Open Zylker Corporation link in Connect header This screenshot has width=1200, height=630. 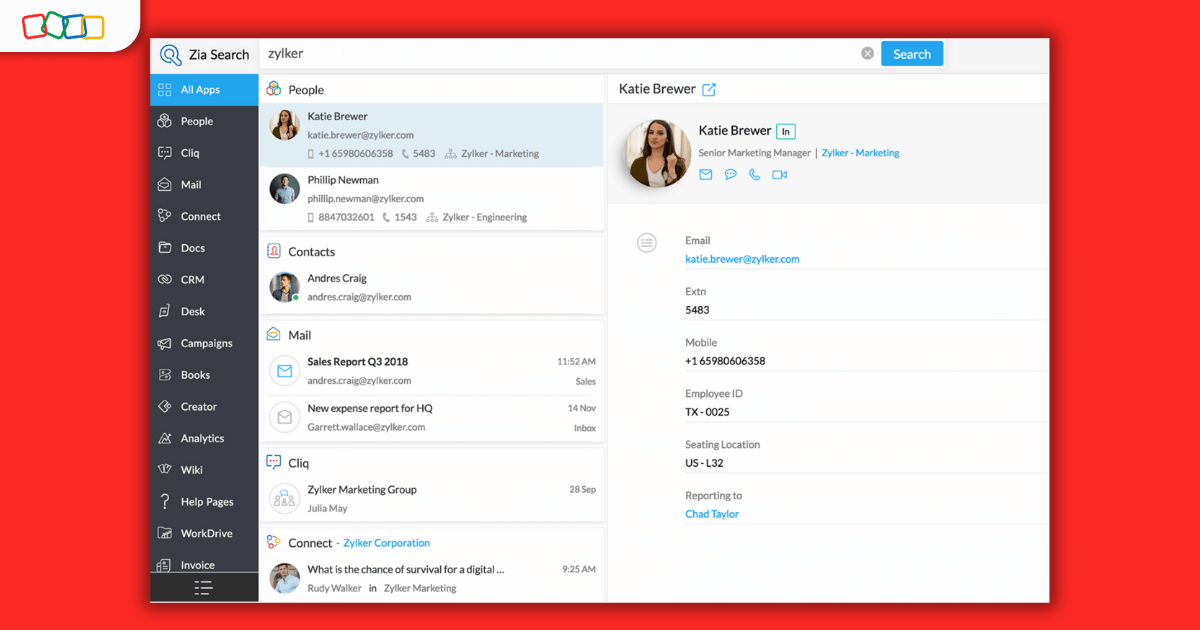click(387, 543)
